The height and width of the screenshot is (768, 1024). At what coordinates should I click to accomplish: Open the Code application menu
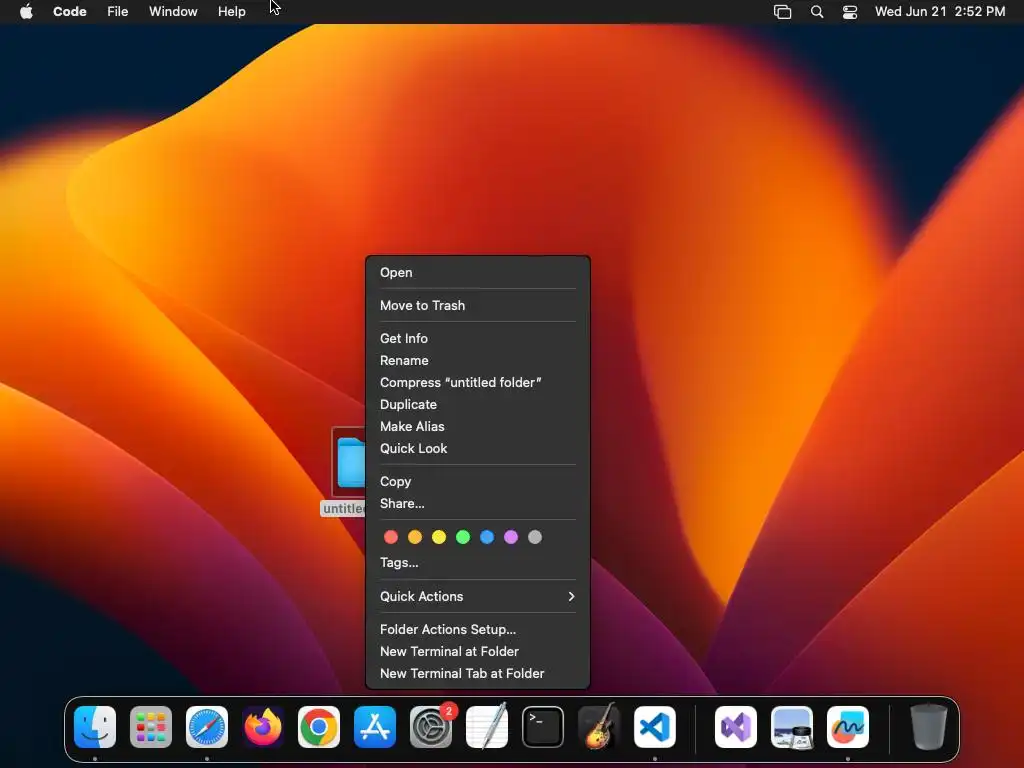[x=70, y=11]
